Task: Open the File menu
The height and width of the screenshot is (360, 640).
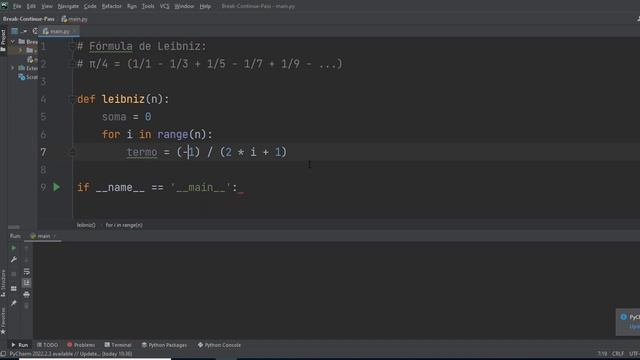Action: click(17, 6)
